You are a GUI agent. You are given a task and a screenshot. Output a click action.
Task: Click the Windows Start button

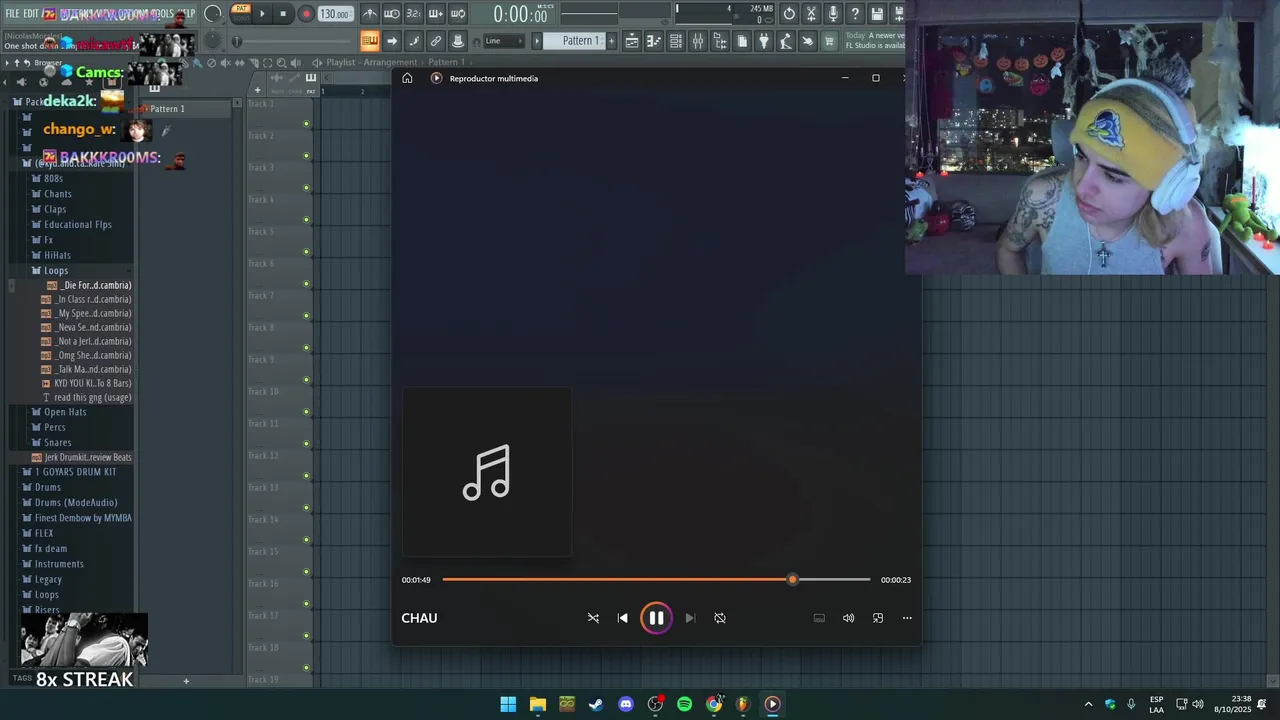[508, 704]
